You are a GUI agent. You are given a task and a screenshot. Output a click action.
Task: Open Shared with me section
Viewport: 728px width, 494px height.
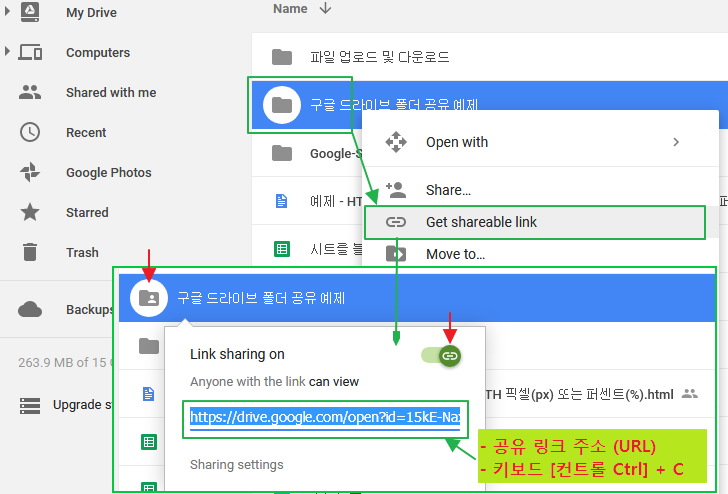click(x=111, y=92)
